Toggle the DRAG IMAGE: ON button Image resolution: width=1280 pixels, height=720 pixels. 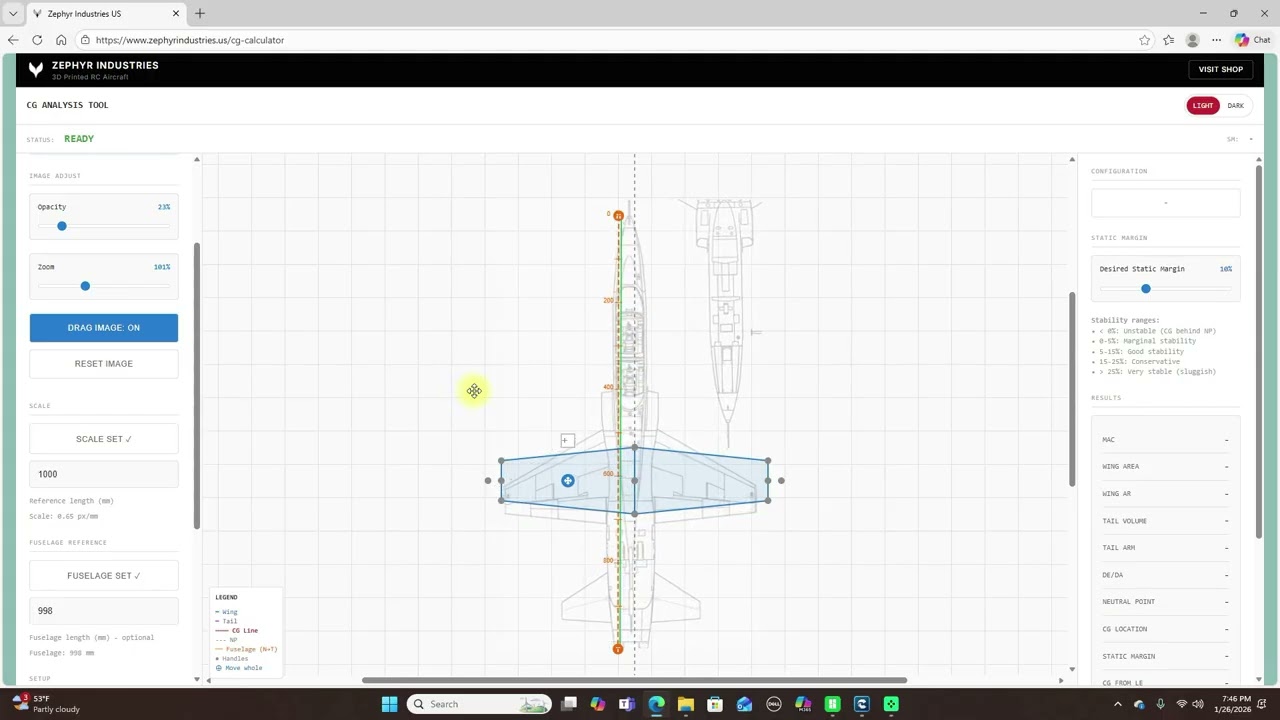[x=104, y=328]
